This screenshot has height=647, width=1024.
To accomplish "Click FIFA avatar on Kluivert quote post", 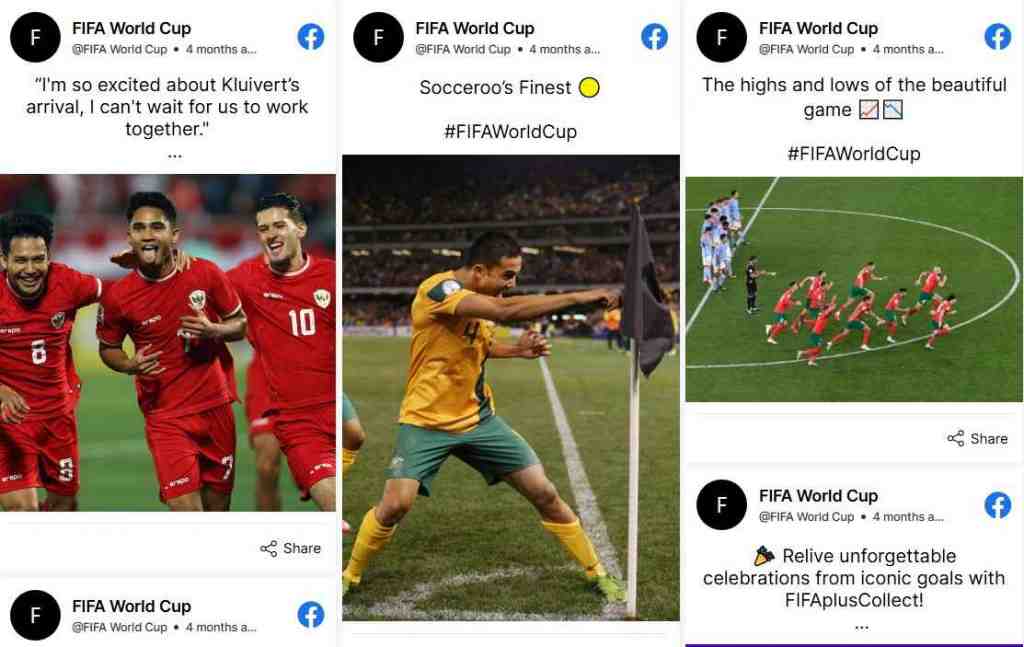I will tap(35, 37).
